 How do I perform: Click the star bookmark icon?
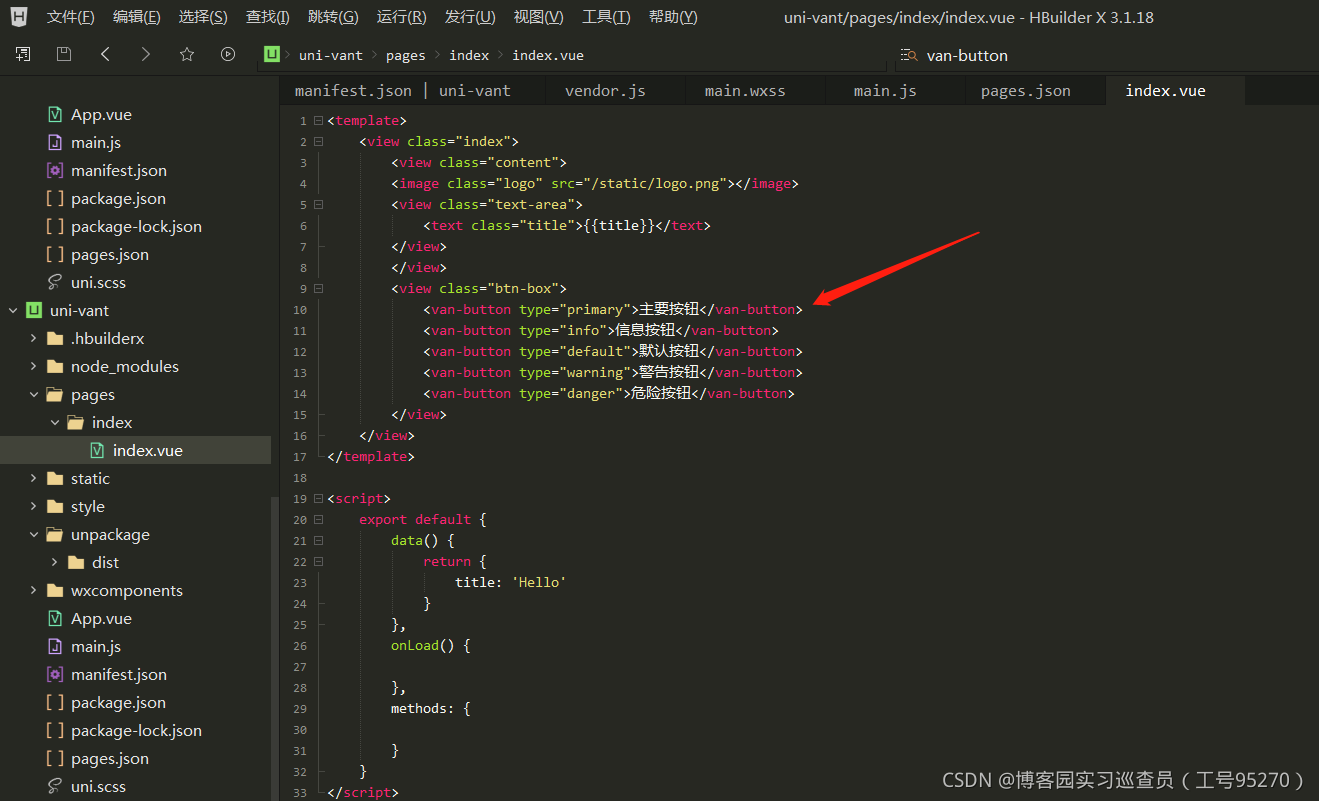coord(187,55)
